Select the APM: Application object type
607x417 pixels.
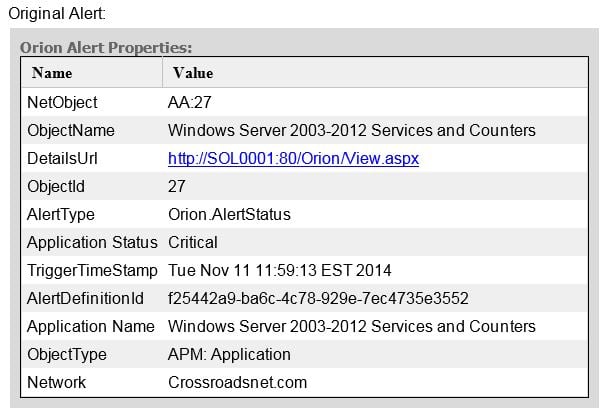pos(229,354)
